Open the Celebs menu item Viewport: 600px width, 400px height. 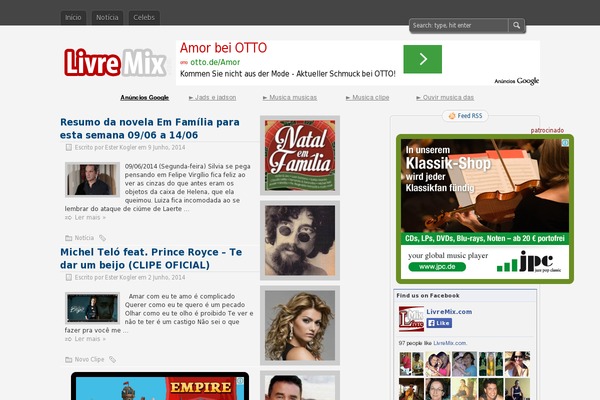144,18
